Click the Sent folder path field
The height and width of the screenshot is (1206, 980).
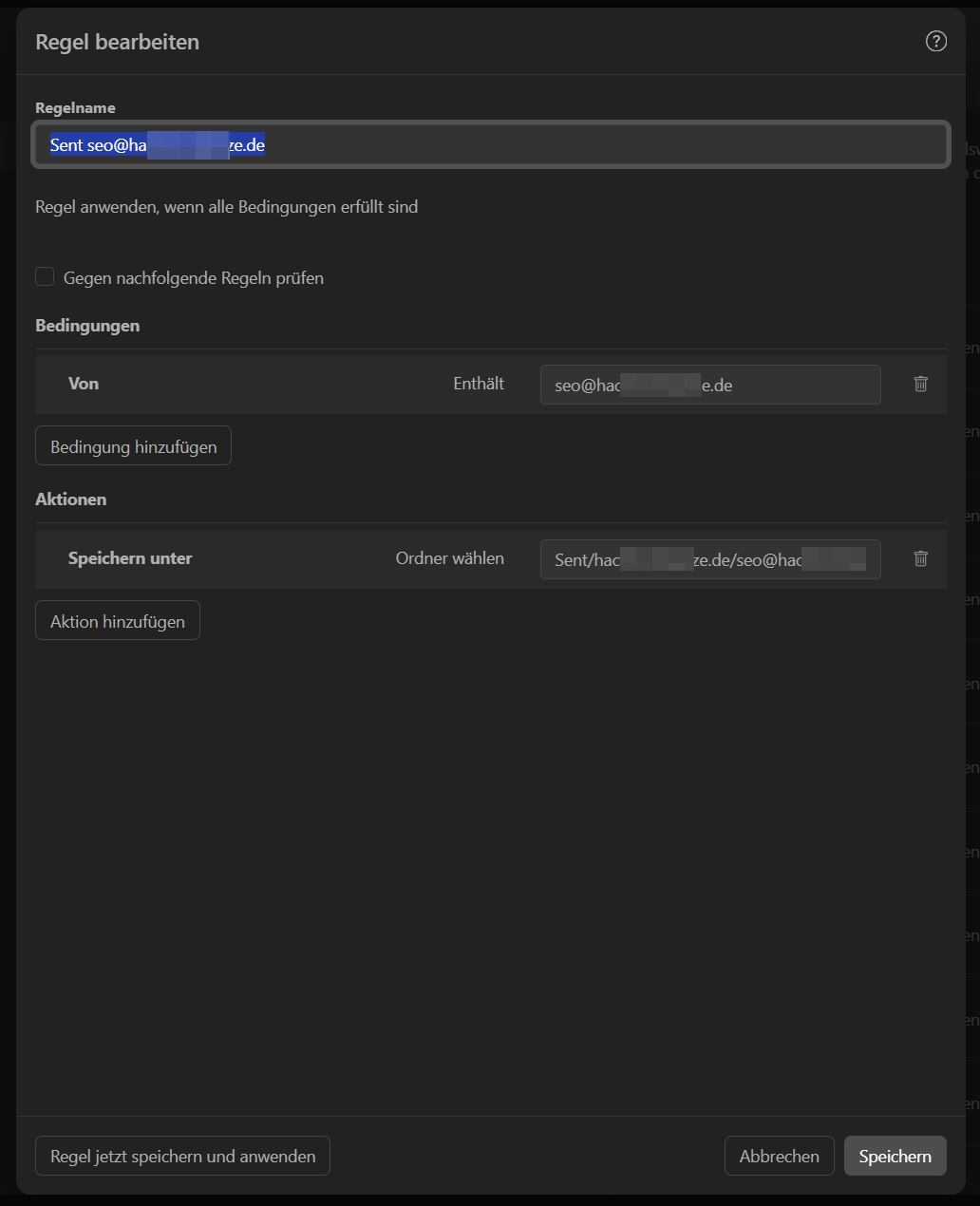click(709, 560)
